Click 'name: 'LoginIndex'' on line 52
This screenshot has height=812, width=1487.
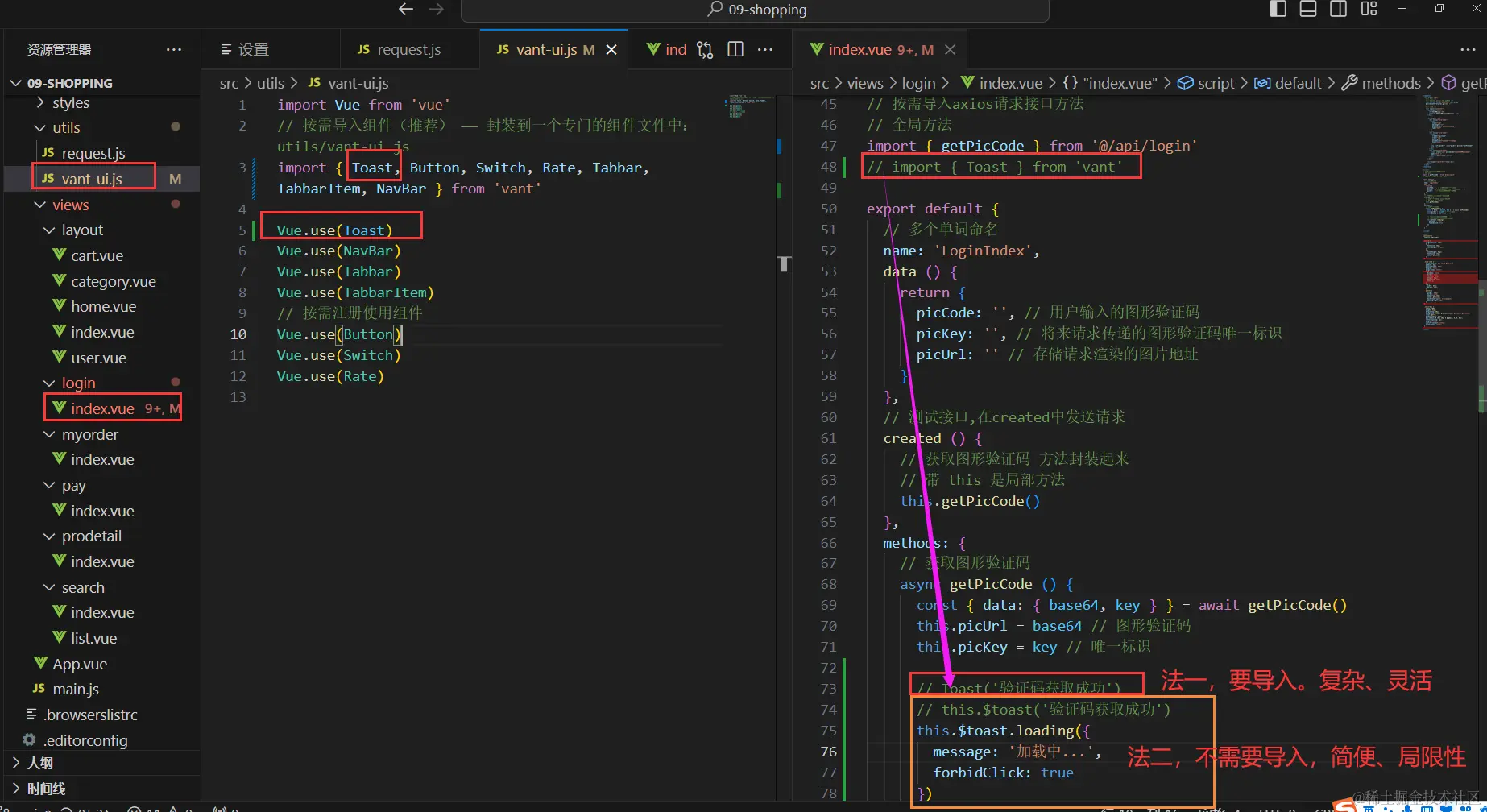click(958, 251)
